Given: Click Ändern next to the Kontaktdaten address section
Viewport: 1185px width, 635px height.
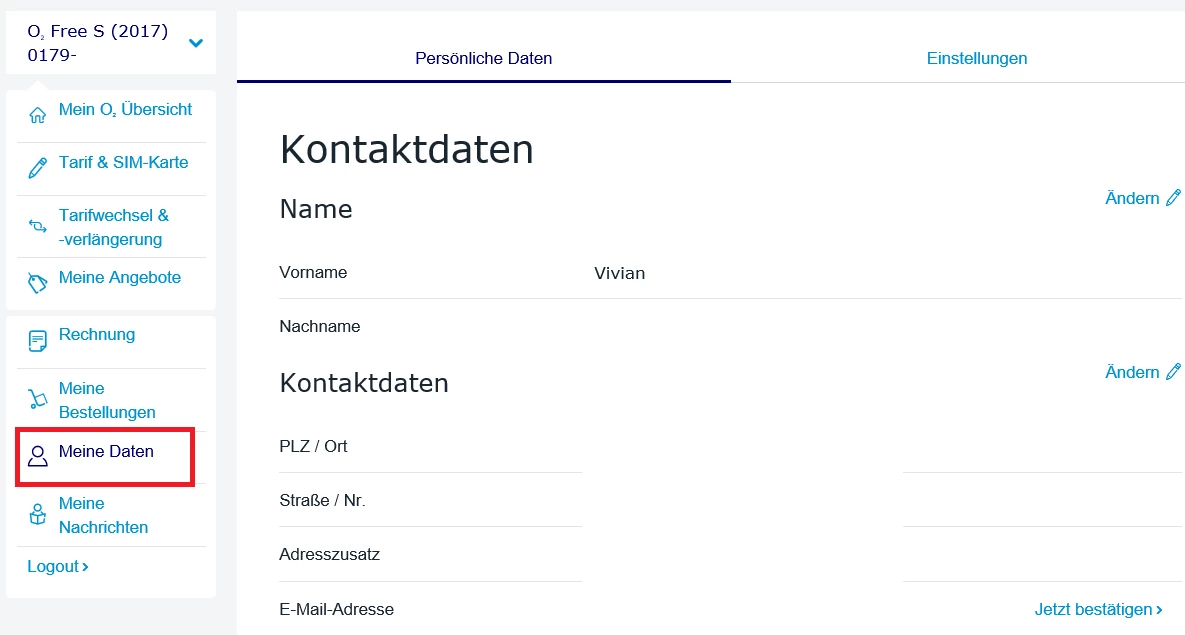Looking at the screenshot, I should (1142, 372).
